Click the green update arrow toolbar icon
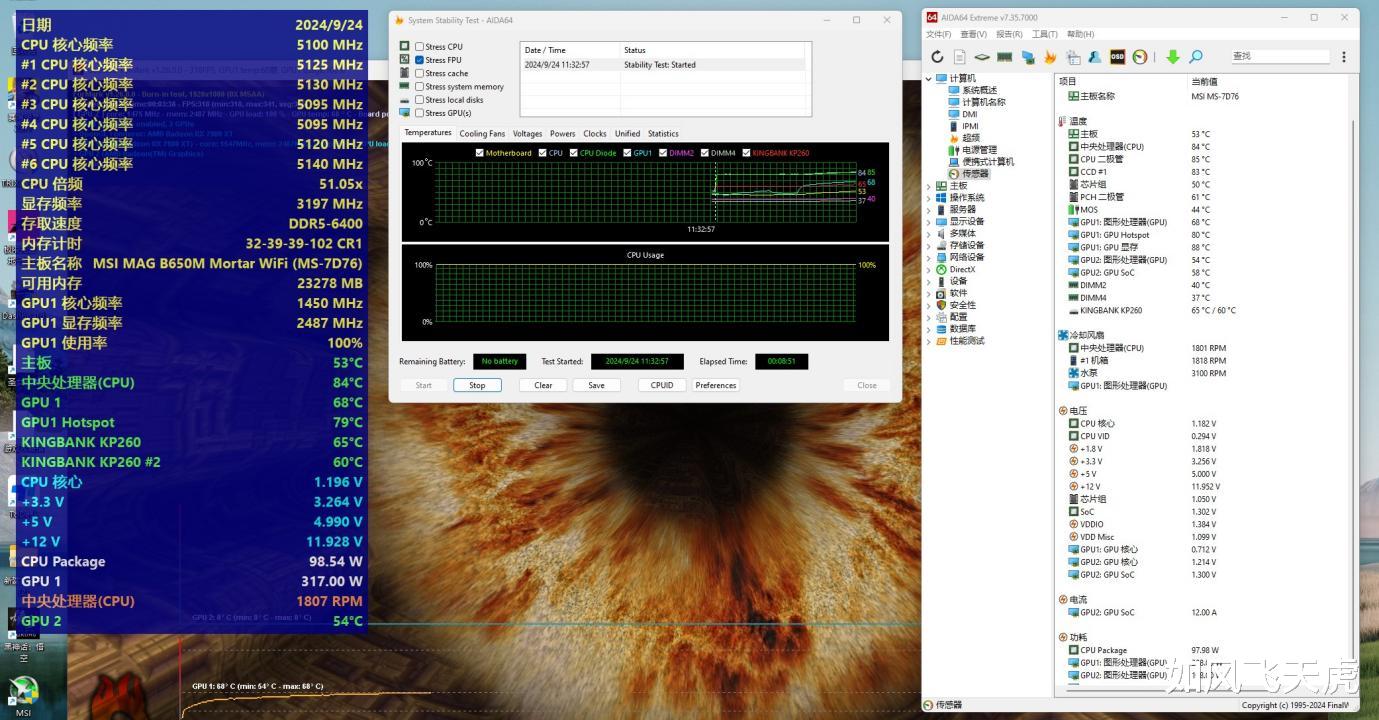 pyautogui.click(x=1173, y=57)
